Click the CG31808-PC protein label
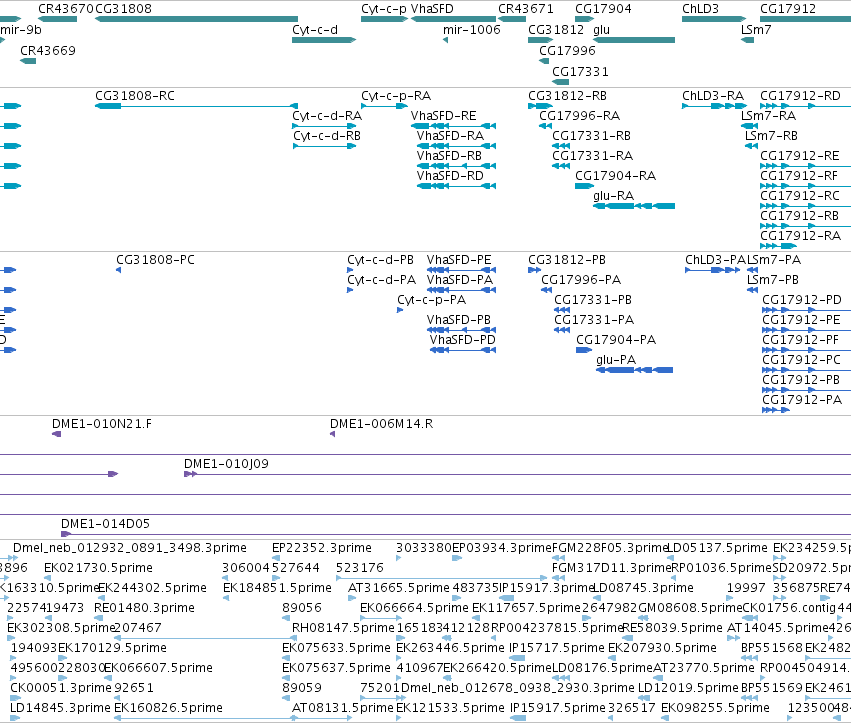The width and height of the screenshot is (851, 723). (x=155, y=260)
